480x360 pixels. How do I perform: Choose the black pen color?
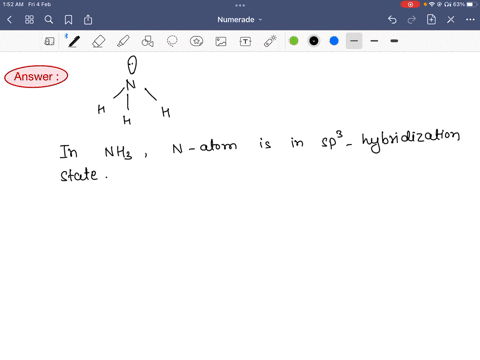pyautogui.click(x=314, y=41)
